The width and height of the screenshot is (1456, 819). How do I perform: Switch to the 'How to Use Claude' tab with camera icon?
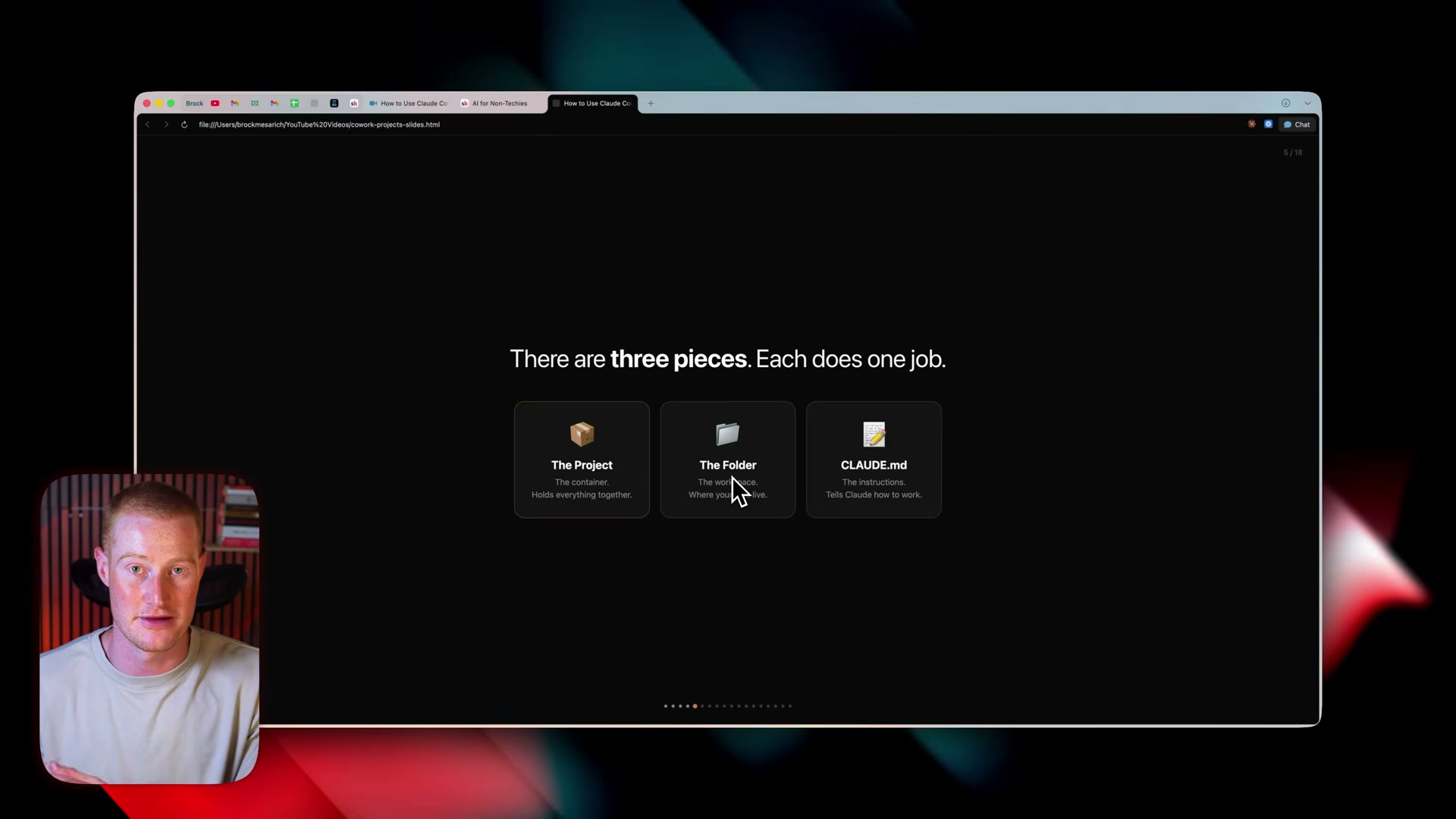click(409, 103)
